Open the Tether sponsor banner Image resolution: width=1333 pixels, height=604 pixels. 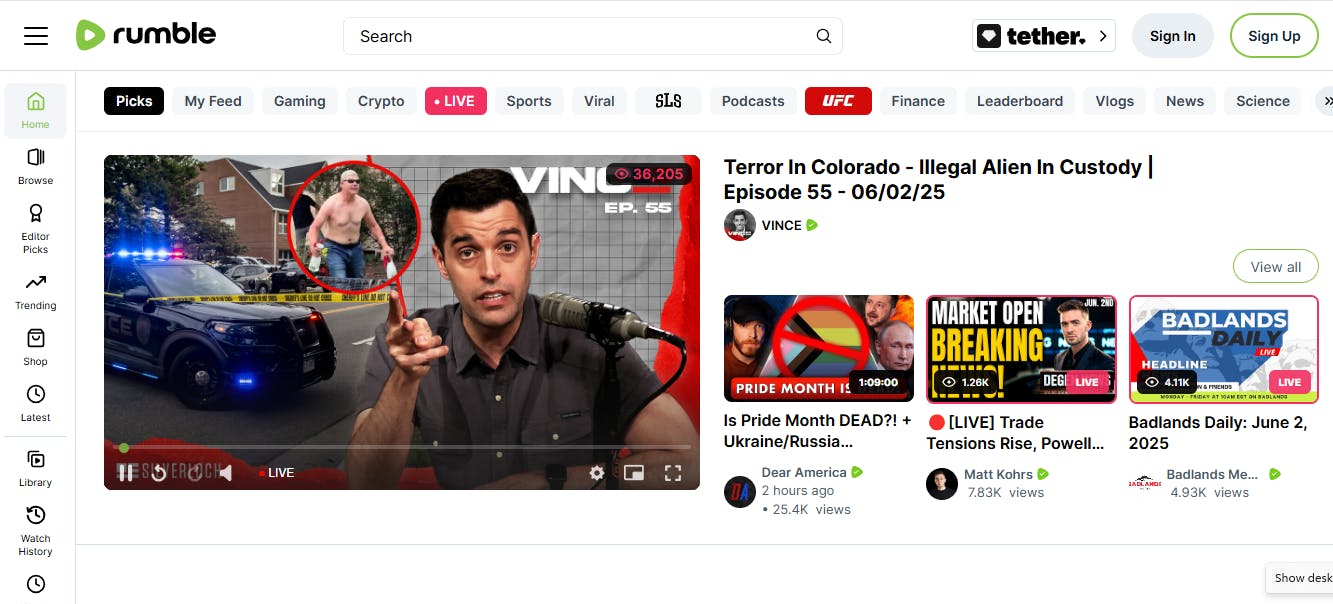click(1044, 36)
